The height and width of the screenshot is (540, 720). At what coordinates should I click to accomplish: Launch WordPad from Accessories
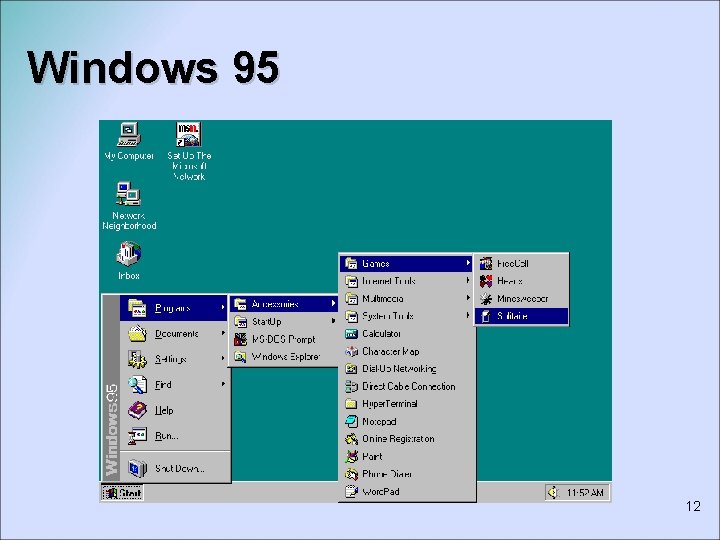(406, 492)
